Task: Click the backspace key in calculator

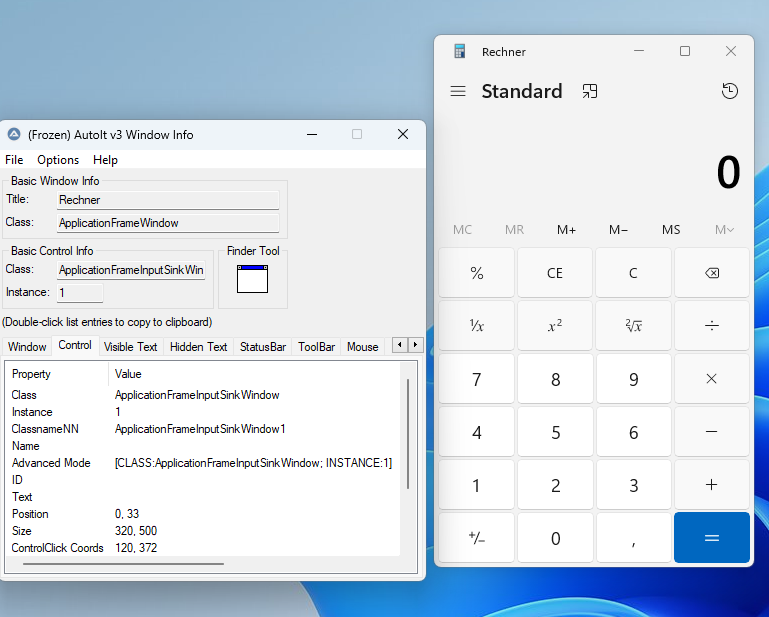Action: point(712,273)
